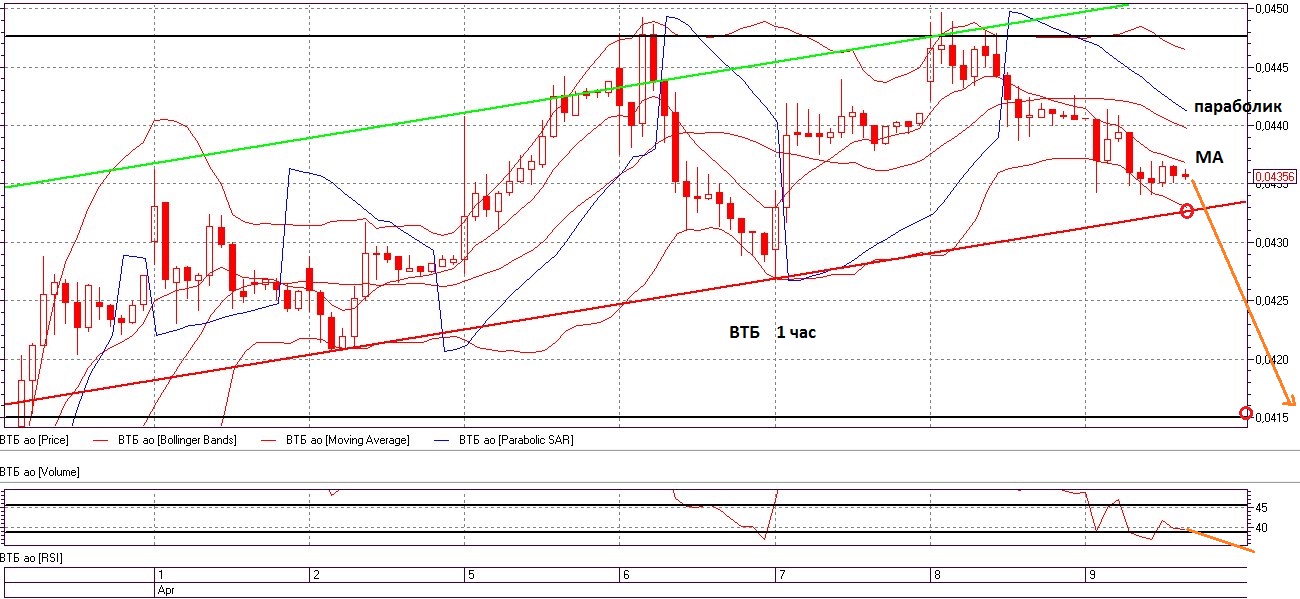This screenshot has width=1300, height=599.
Task: Click the date label 2 on time axis
Action: pyautogui.click(x=315, y=575)
